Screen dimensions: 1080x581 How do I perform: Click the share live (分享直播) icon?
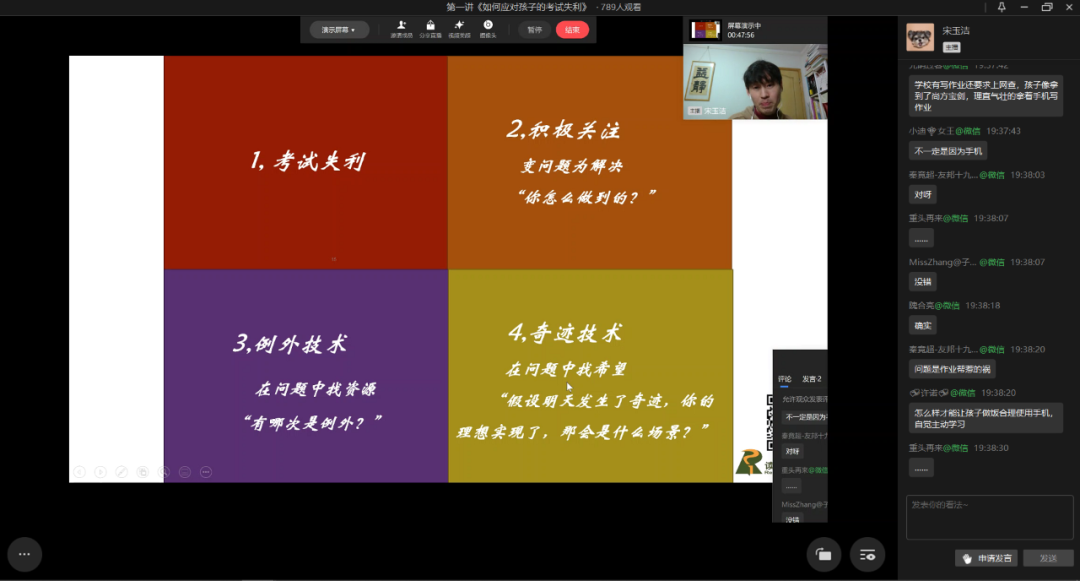click(x=430, y=28)
